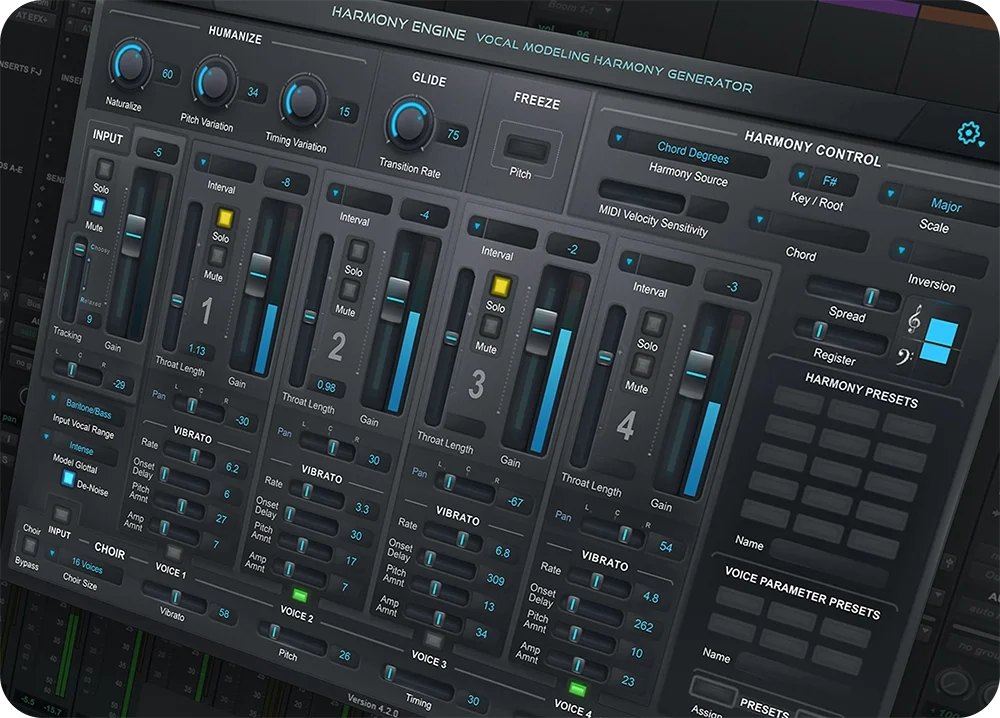Viewport: 1000px width, 718px height.
Task: Solo the Input channel
Action: [105, 169]
